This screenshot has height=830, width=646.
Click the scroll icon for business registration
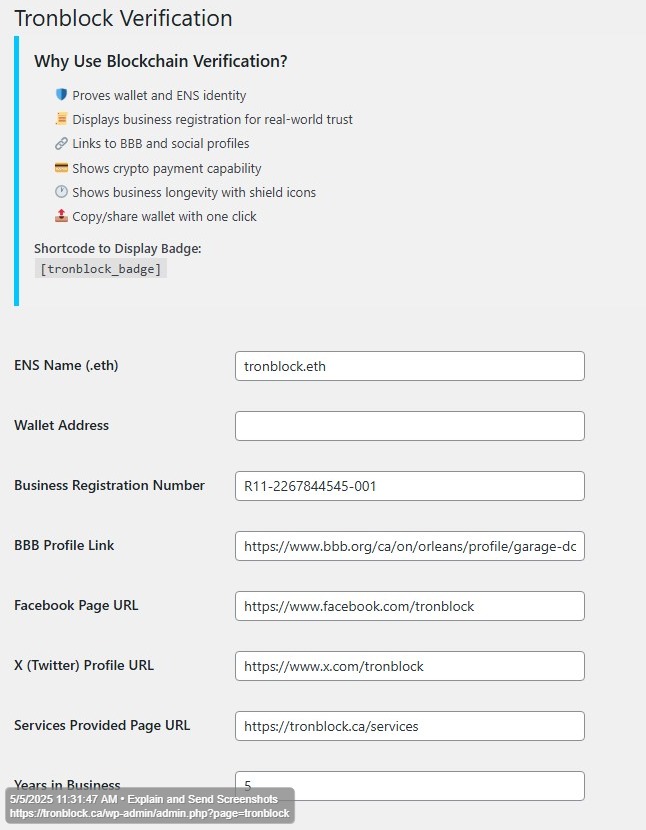61,119
